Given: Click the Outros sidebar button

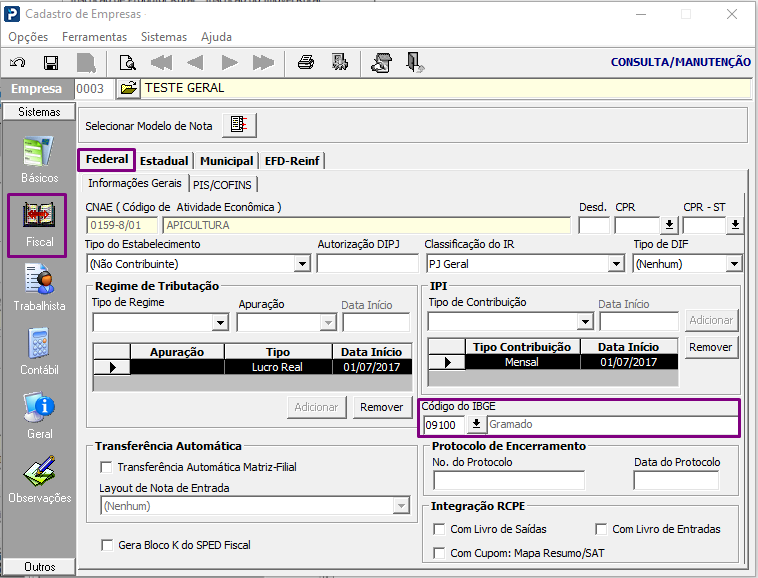Looking at the screenshot, I should click(x=39, y=567).
